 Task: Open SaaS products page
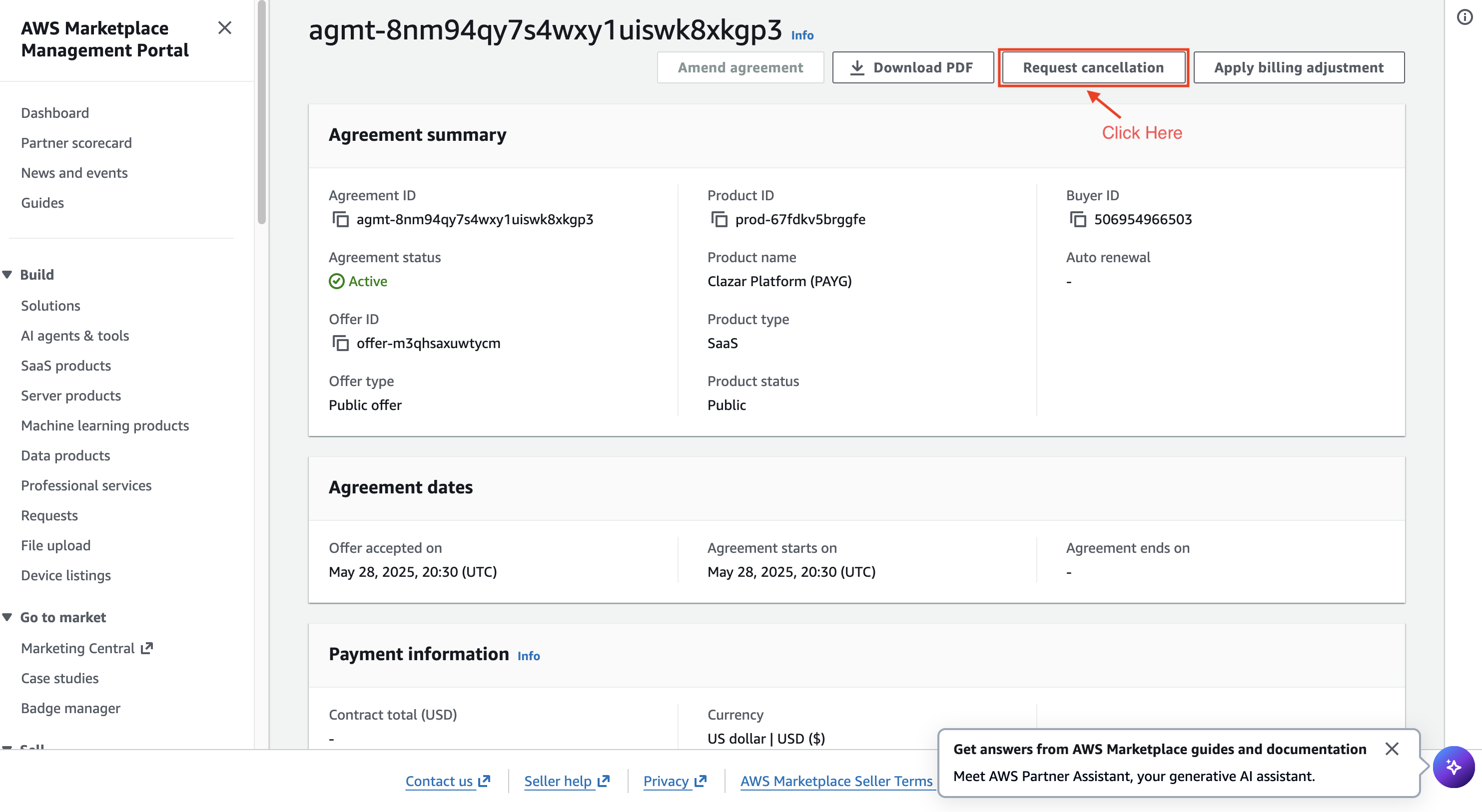[x=66, y=365]
